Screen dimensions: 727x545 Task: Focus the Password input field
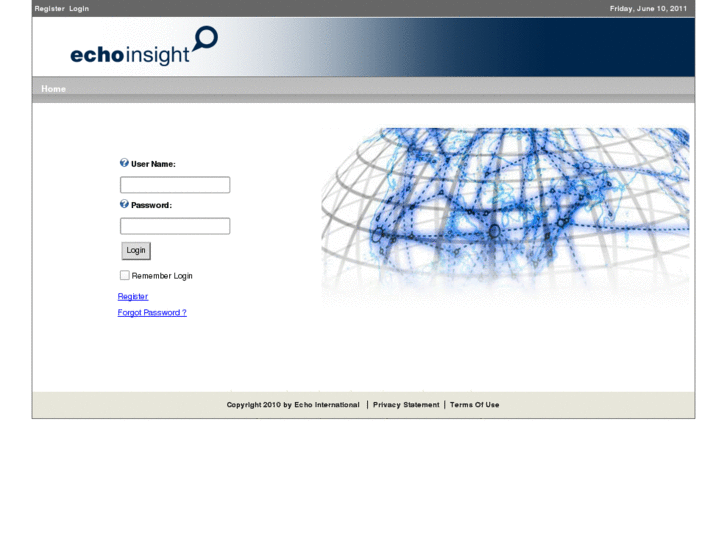point(175,226)
